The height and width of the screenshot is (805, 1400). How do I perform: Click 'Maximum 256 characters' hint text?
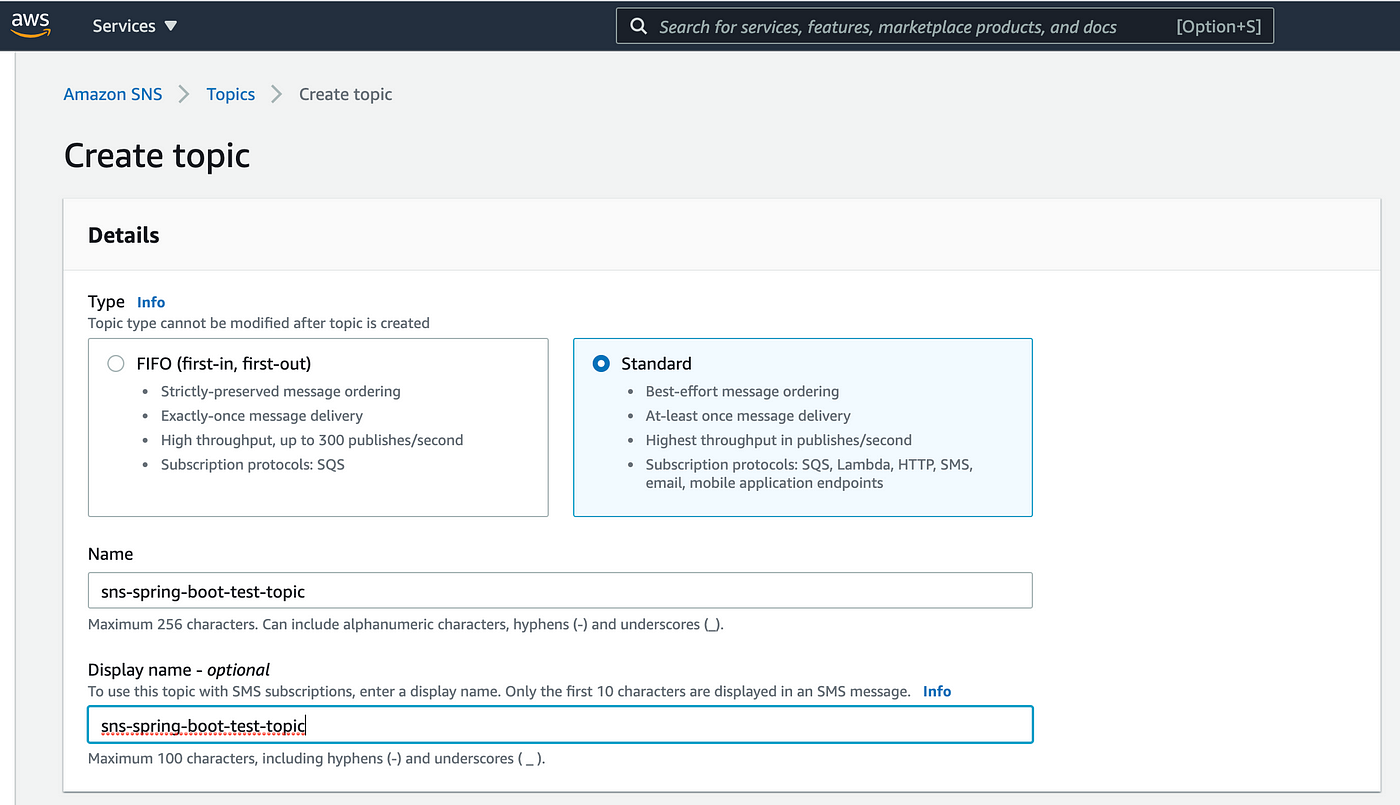[406, 624]
